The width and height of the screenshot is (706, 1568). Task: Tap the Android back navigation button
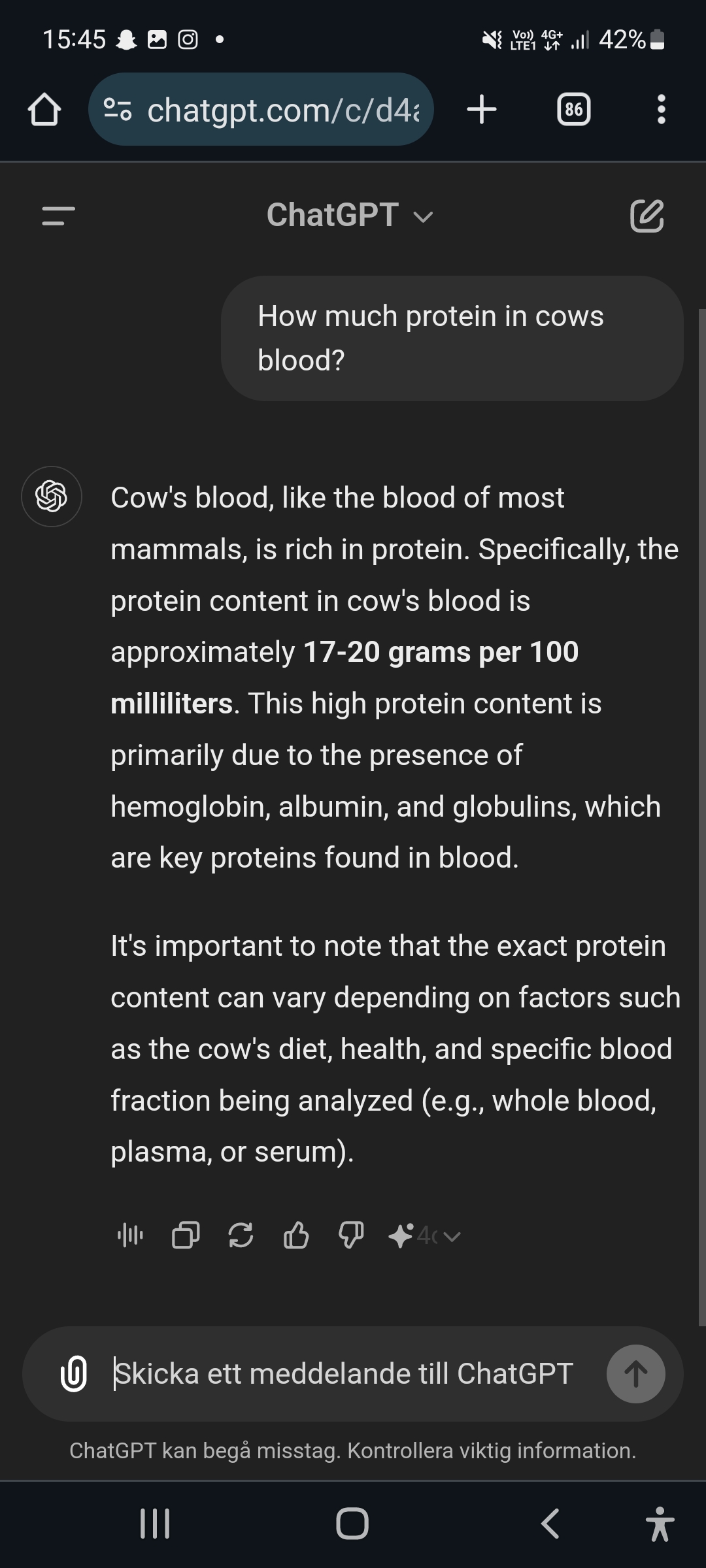(550, 1524)
